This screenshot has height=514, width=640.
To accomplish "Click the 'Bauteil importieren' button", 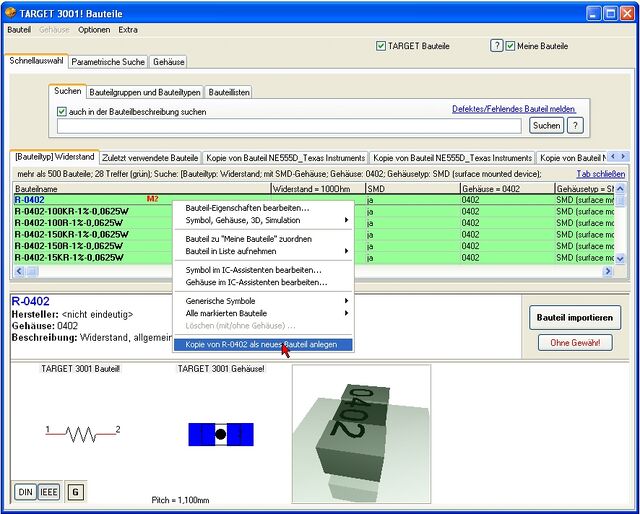I will click(x=575, y=318).
